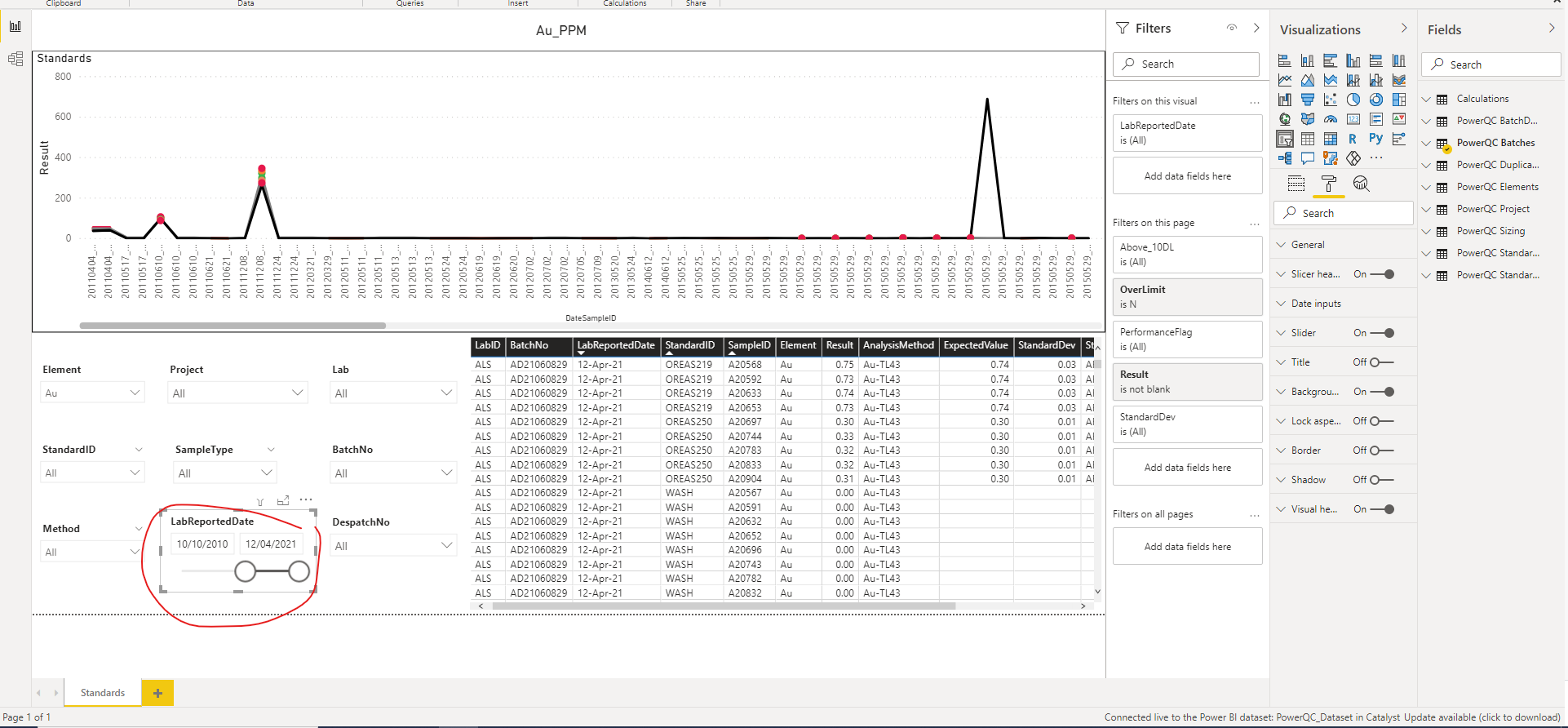
Task: Turn on the Border toggle
Action: [1382, 451]
